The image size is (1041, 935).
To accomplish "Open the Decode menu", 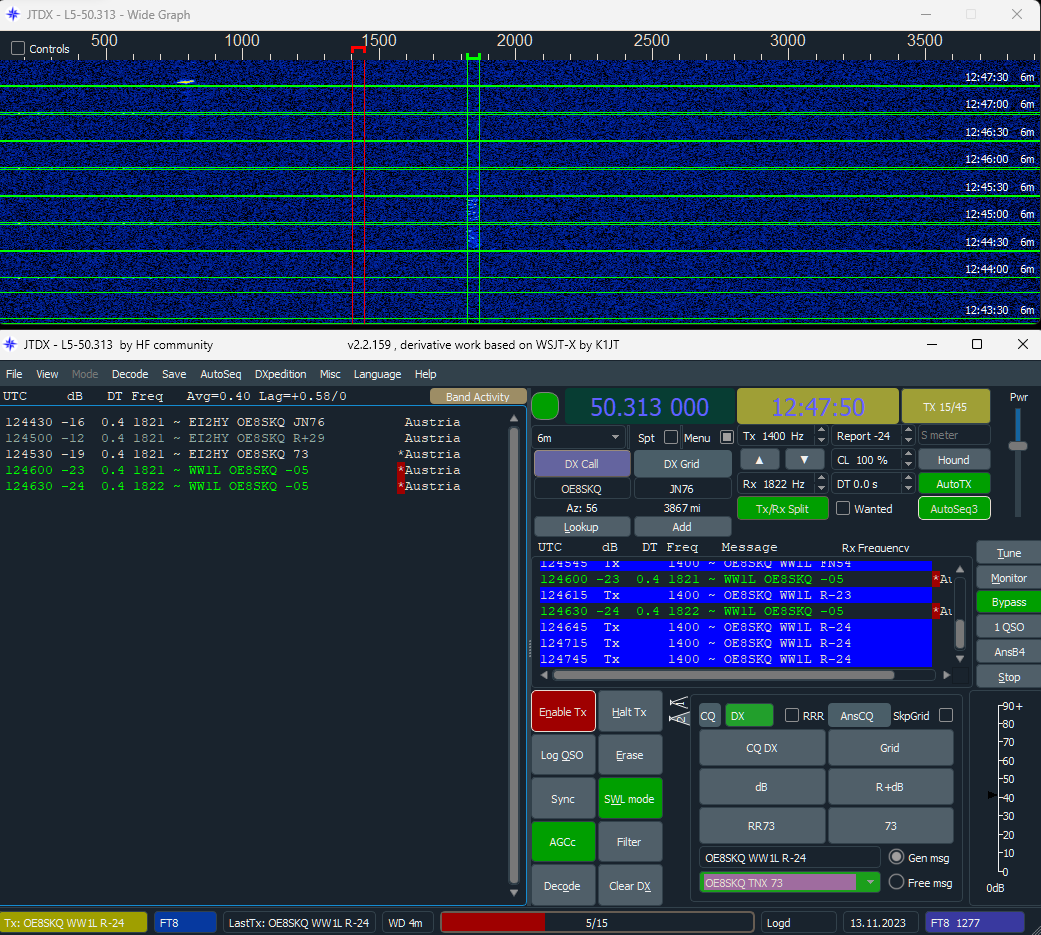I will pyautogui.click(x=130, y=374).
